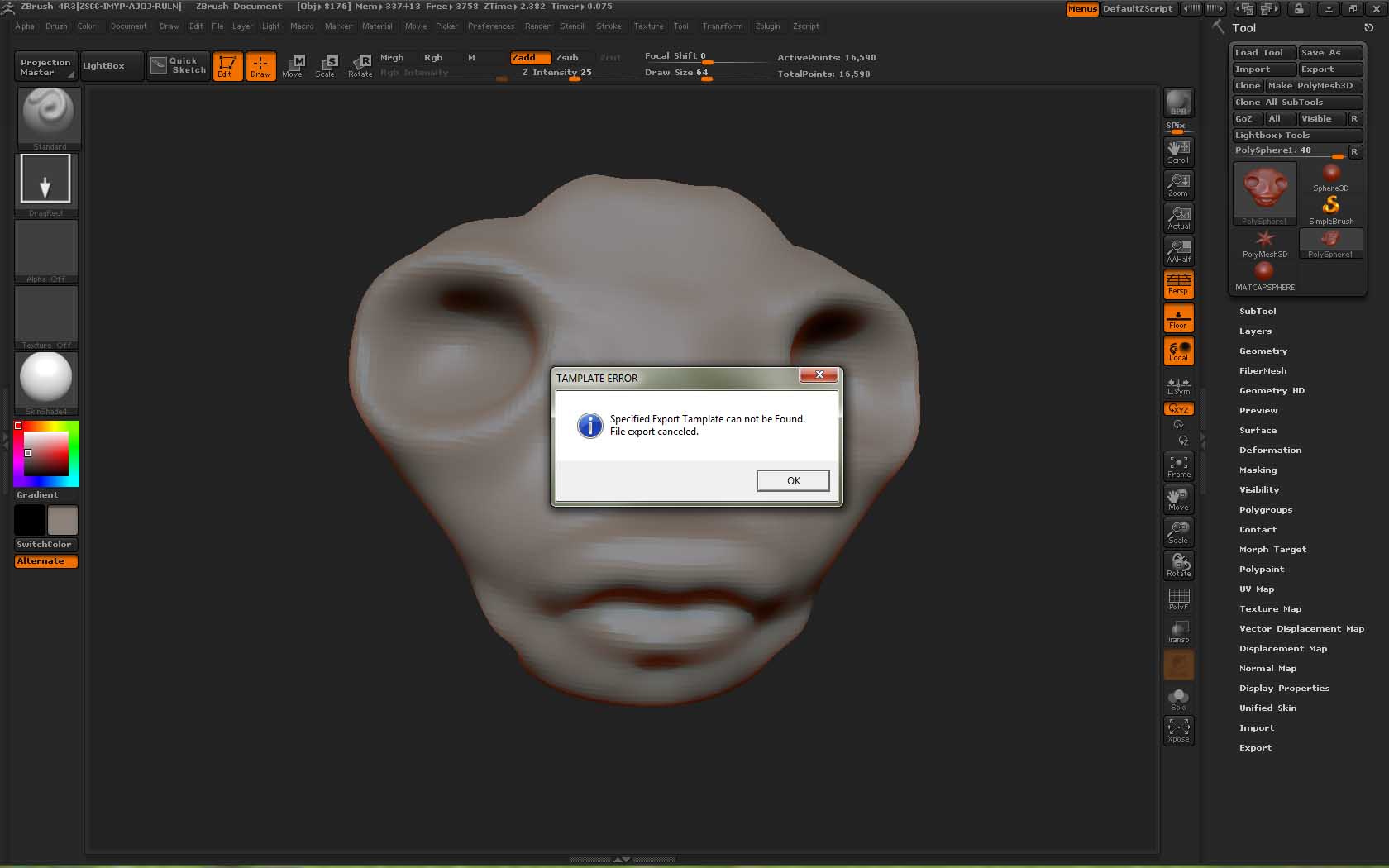Toggle Draw mode button
Screen dimensions: 1389x868
(x=260, y=66)
